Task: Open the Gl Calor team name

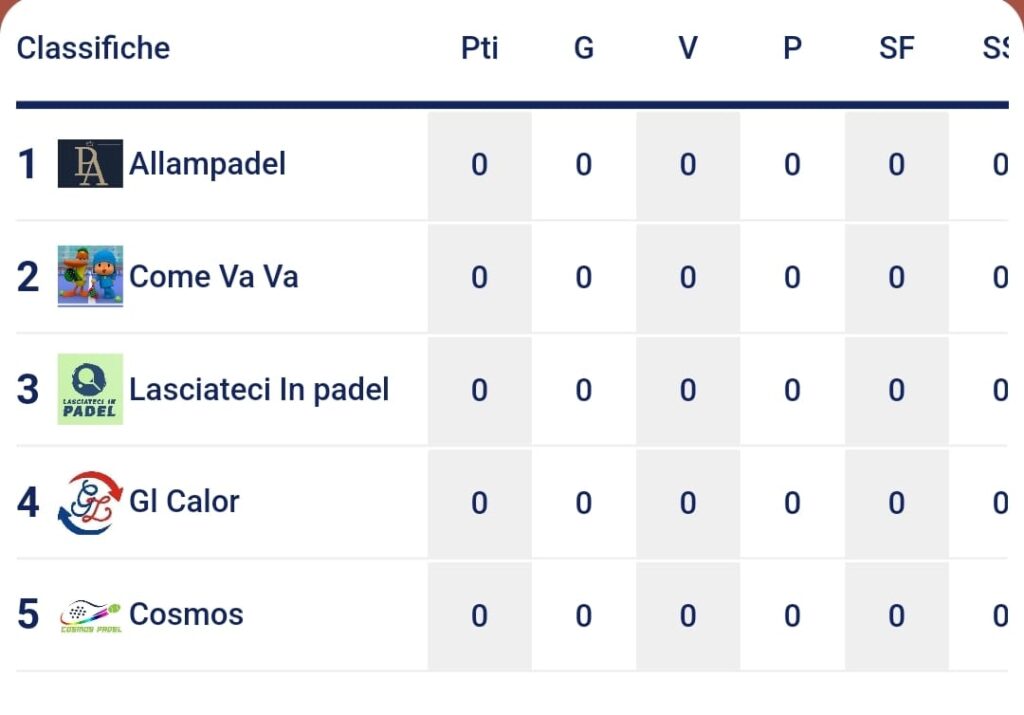Action: (184, 501)
